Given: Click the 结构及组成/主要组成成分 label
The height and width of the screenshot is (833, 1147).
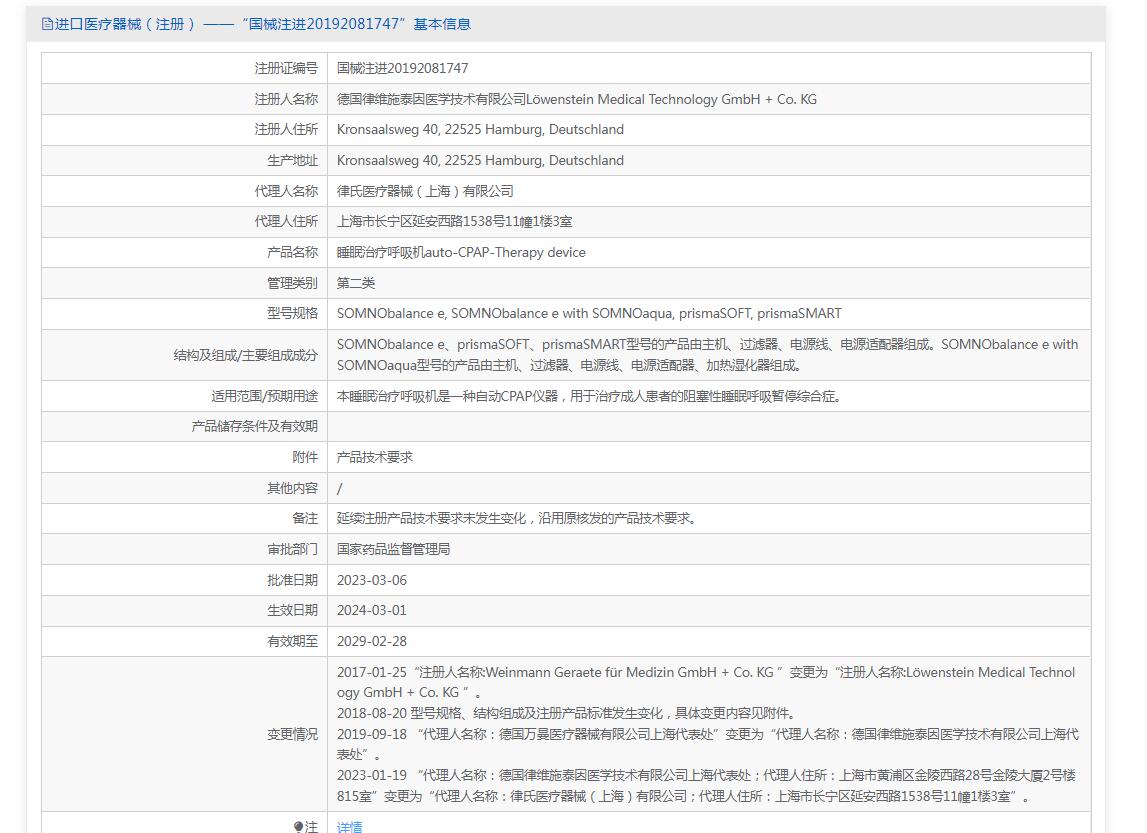Looking at the screenshot, I should [245, 355].
